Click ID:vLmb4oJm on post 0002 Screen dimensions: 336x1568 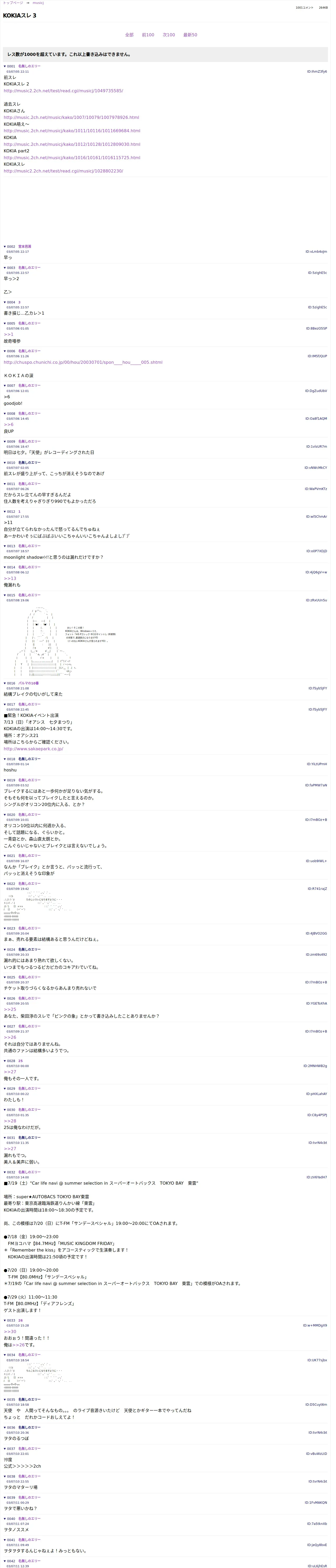click(x=316, y=251)
